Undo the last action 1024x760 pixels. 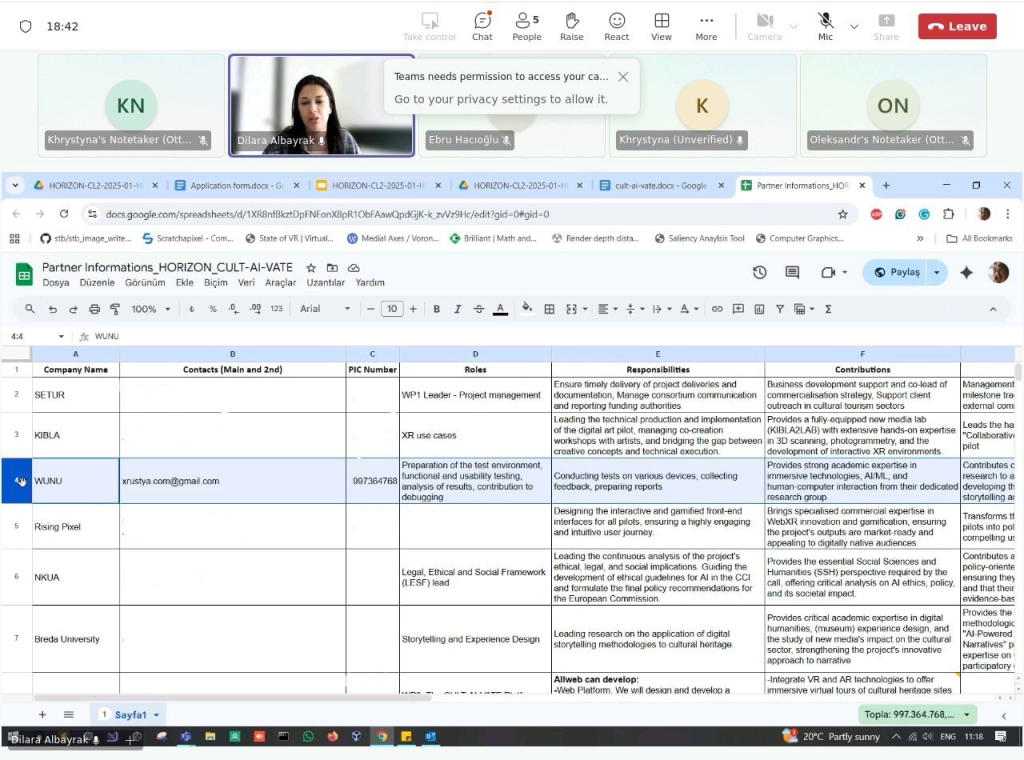(52, 309)
